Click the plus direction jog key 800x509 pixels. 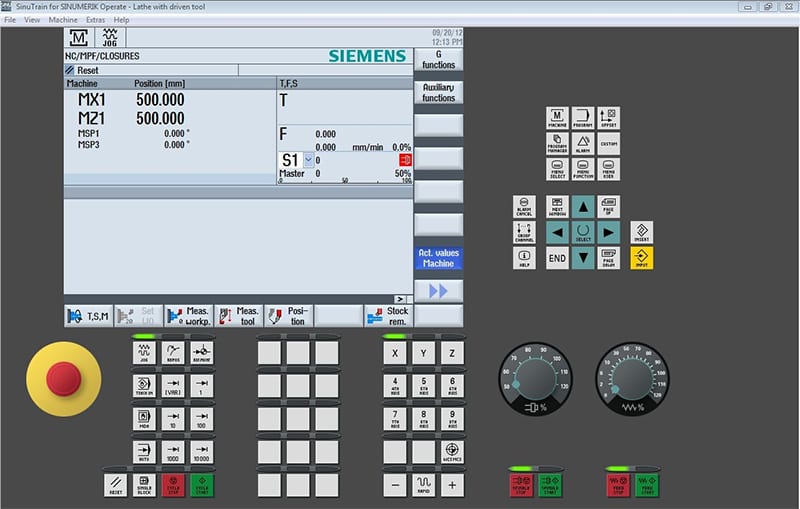452,485
